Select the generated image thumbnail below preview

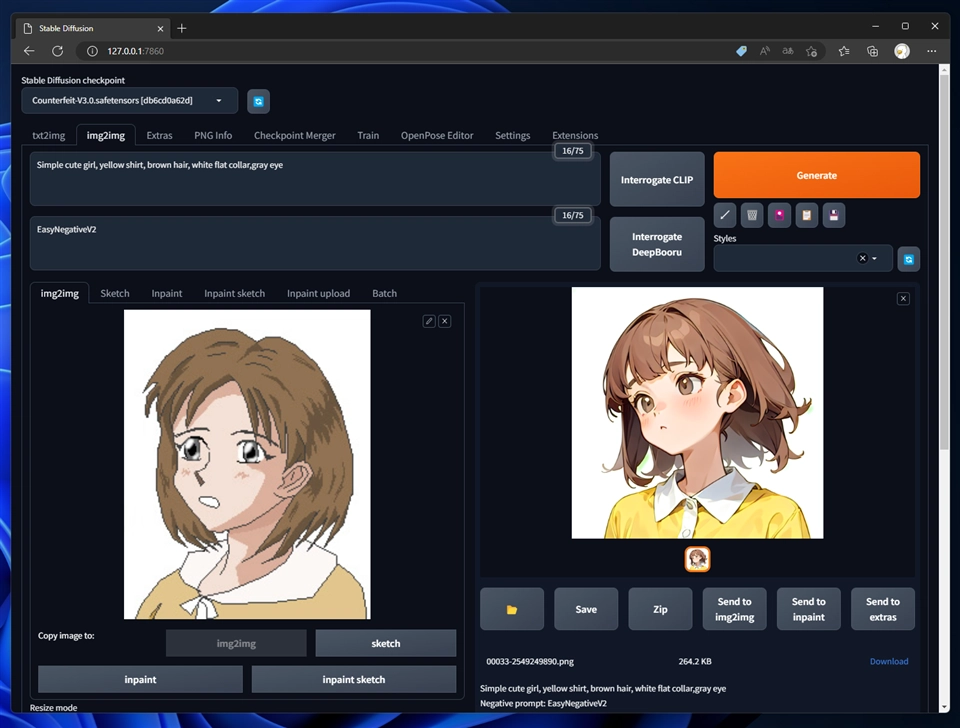point(697,559)
